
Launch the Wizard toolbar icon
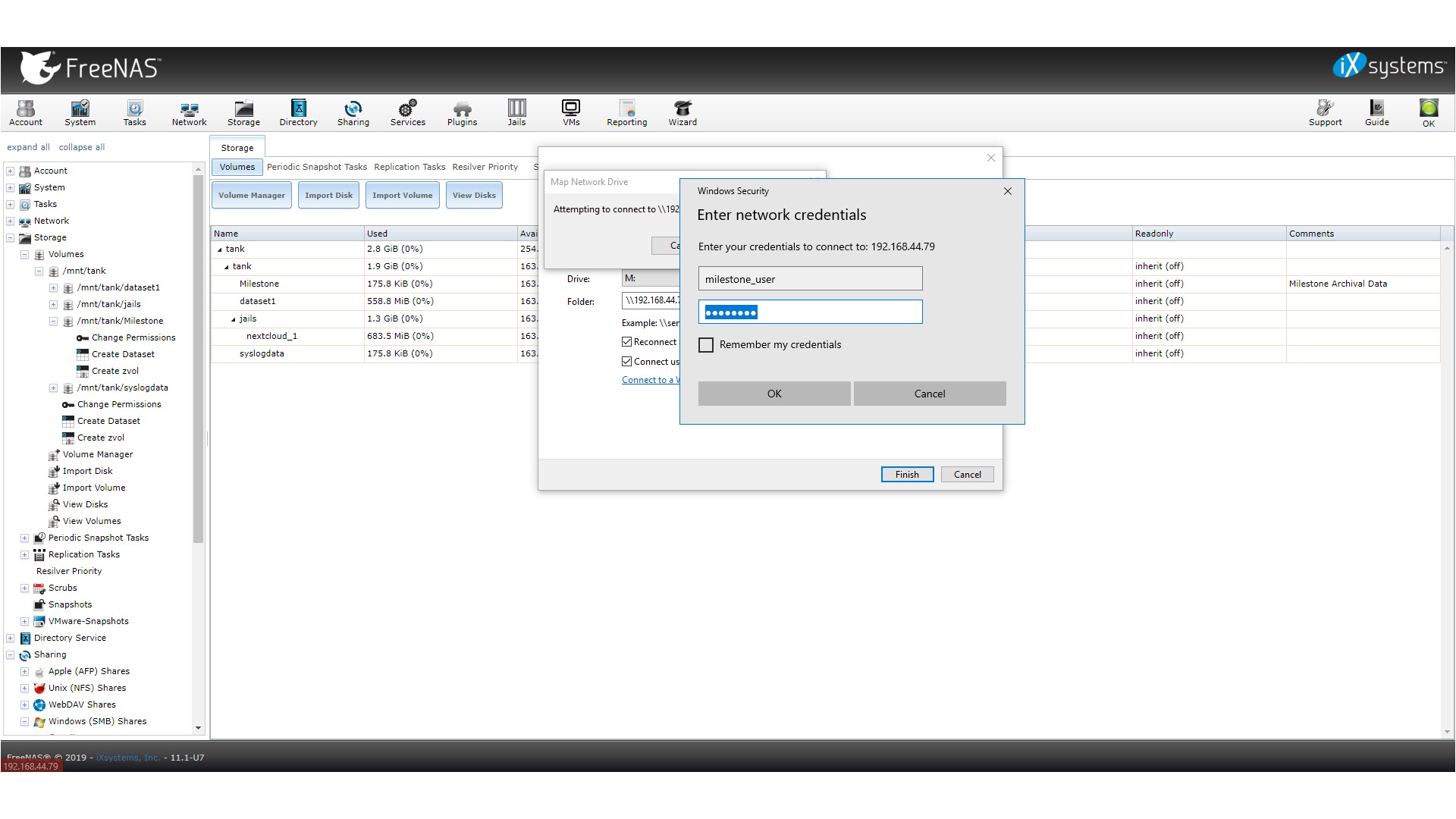coord(682,112)
